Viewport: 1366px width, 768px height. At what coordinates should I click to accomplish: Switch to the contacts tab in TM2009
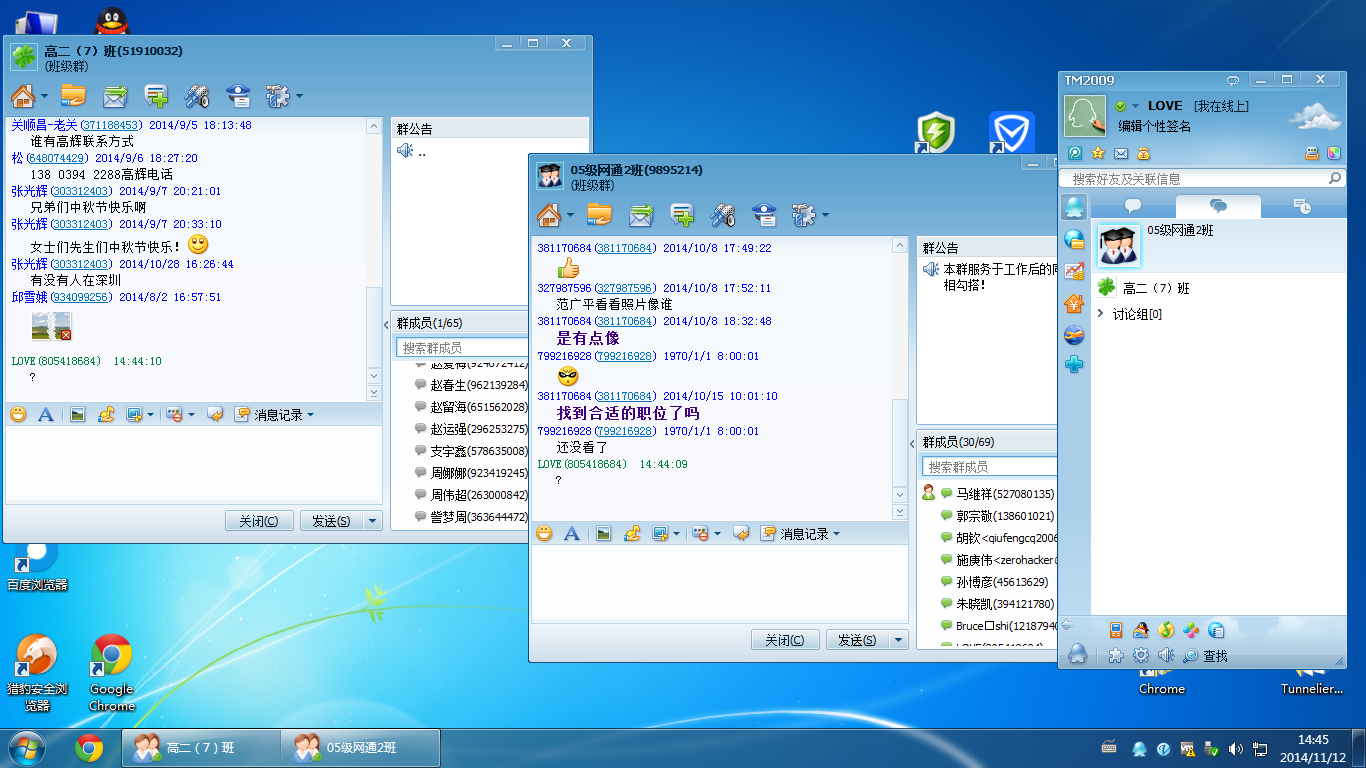(x=1133, y=206)
